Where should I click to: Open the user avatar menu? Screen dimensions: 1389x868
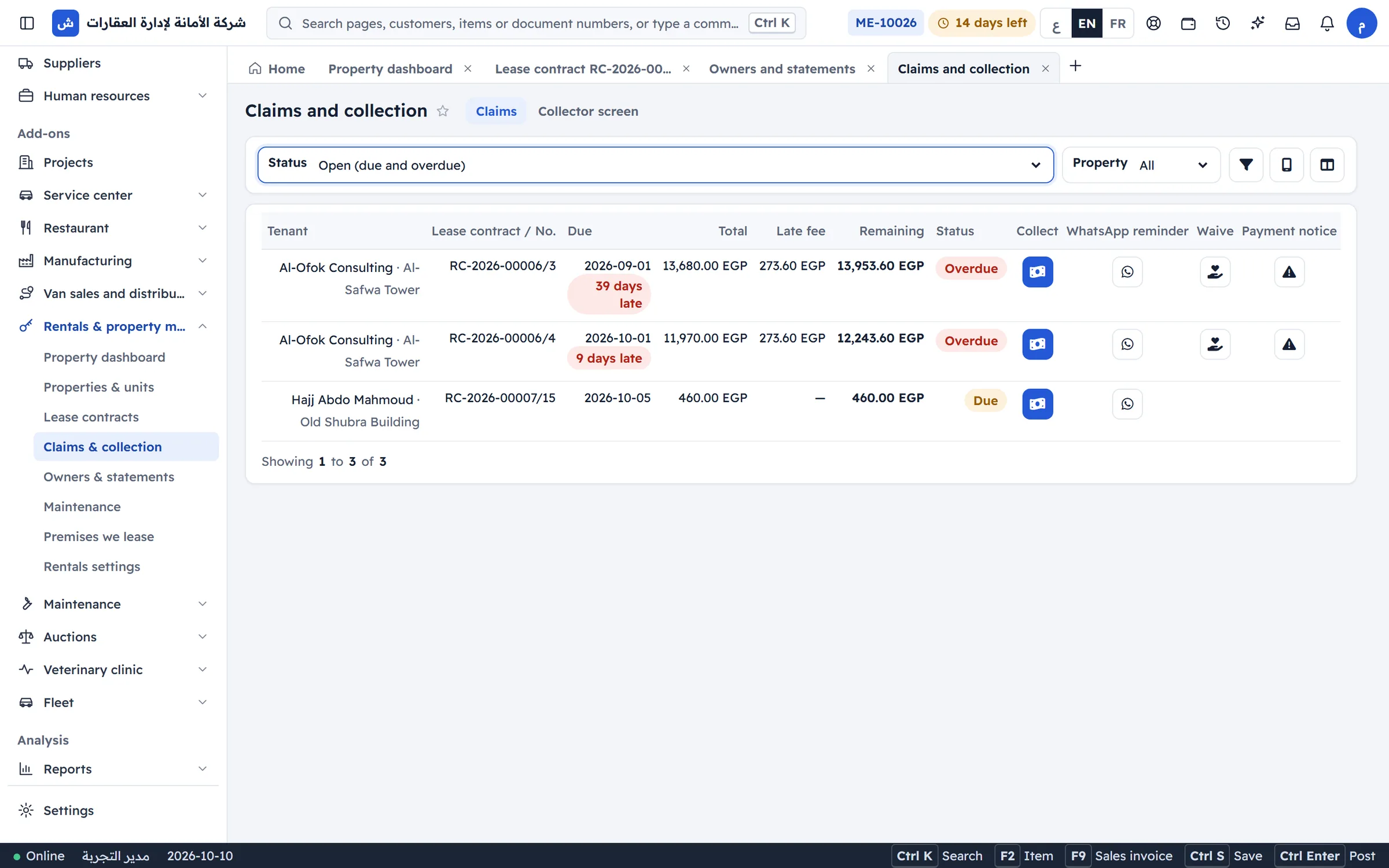[1361, 23]
